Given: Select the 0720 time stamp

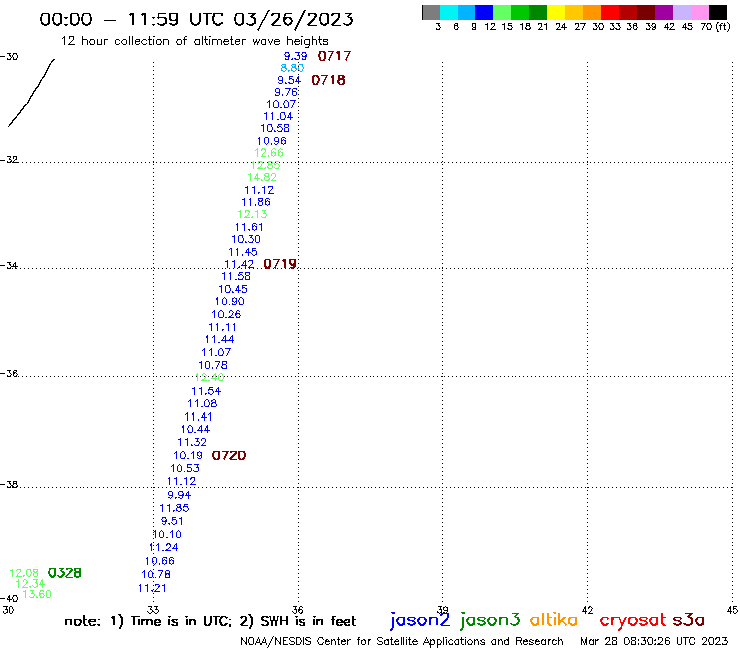Looking at the screenshot, I should (x=229, y=456).
